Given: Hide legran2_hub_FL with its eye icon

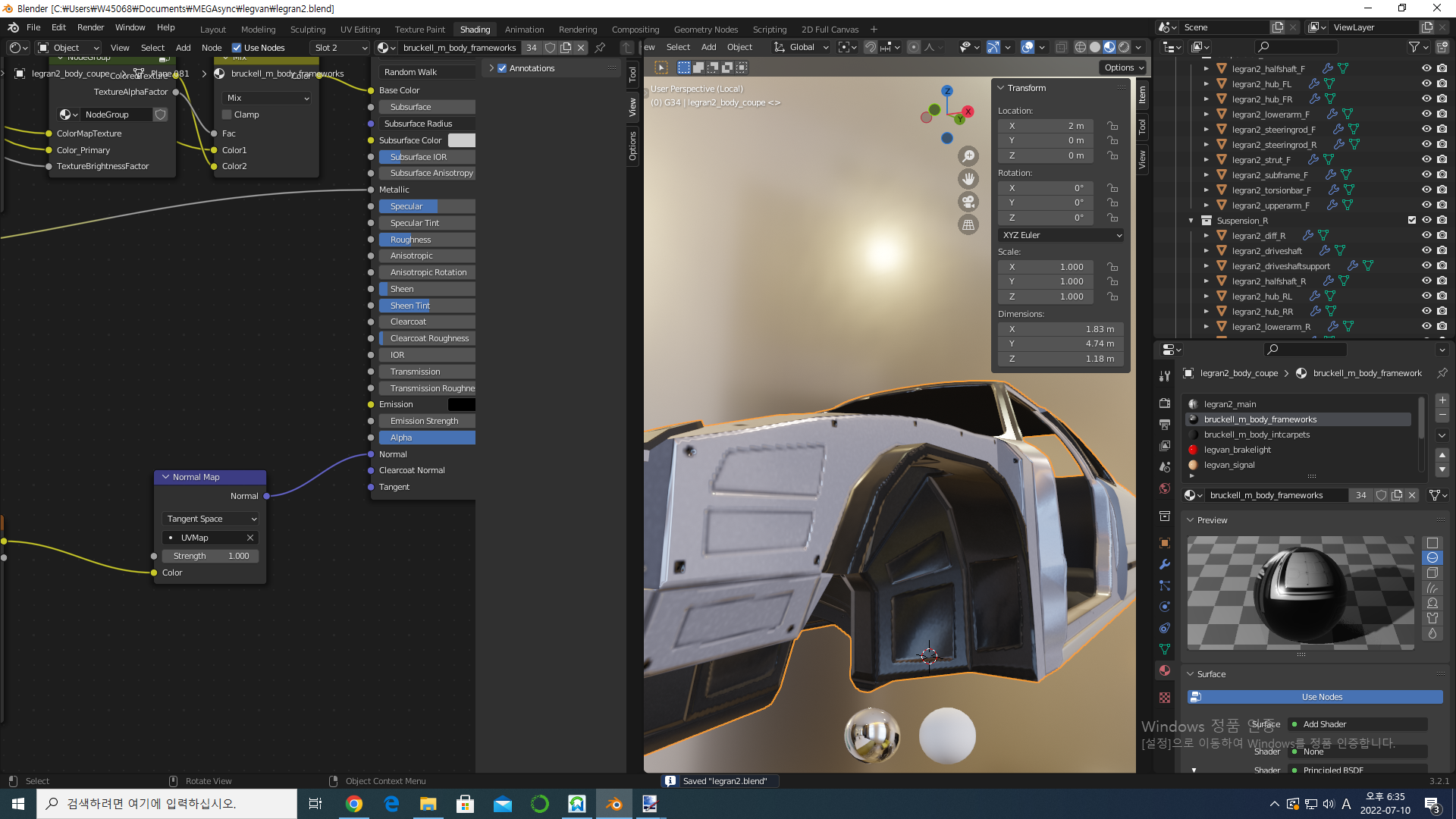Looking at the screenshot, I should (1426, 83).
